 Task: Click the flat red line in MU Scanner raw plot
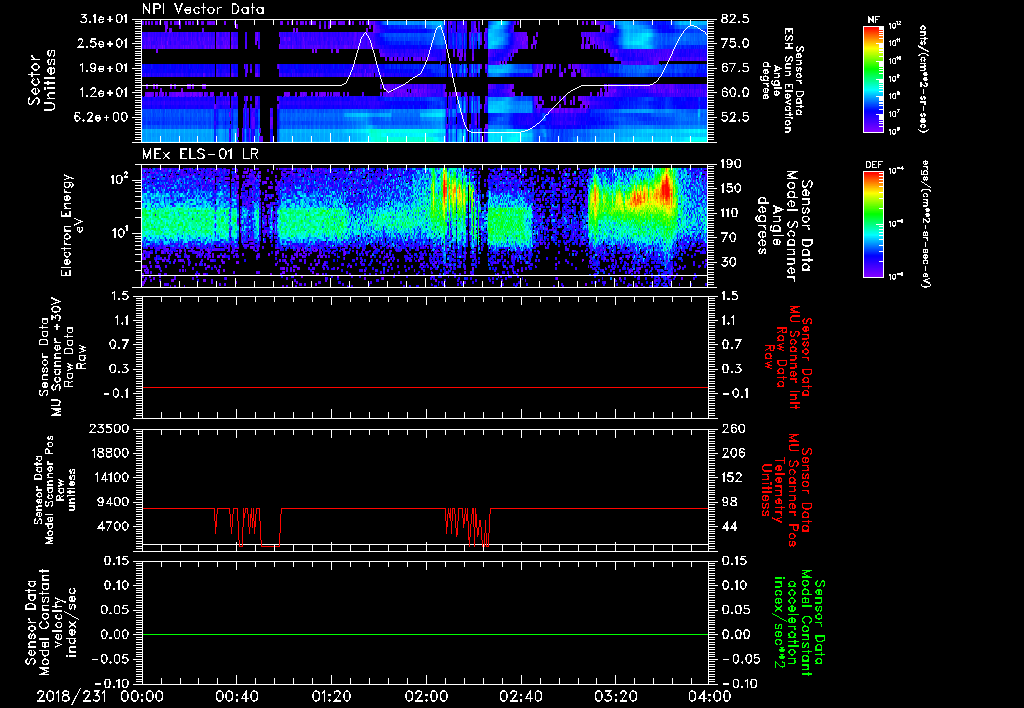click(424, 387)
